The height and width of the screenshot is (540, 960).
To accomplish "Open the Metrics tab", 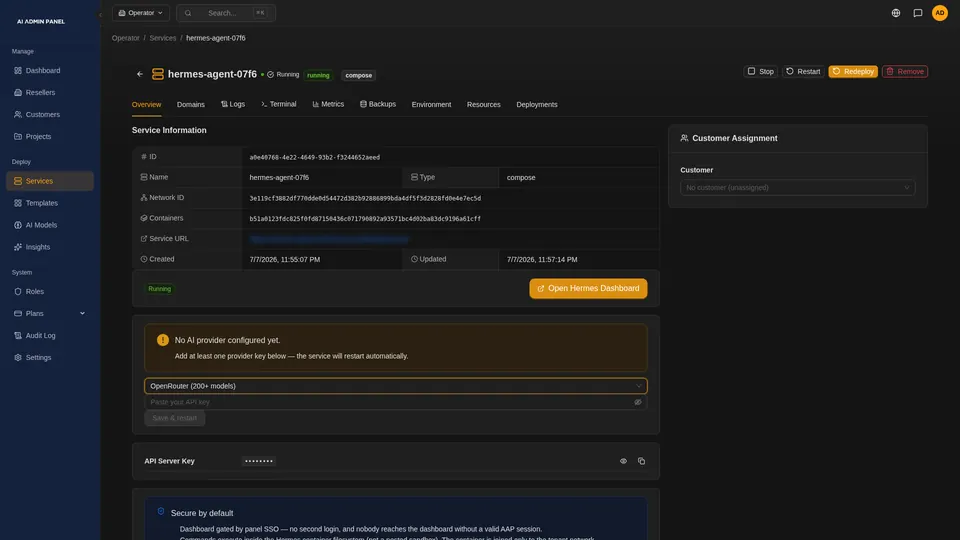I will (328, 105).
